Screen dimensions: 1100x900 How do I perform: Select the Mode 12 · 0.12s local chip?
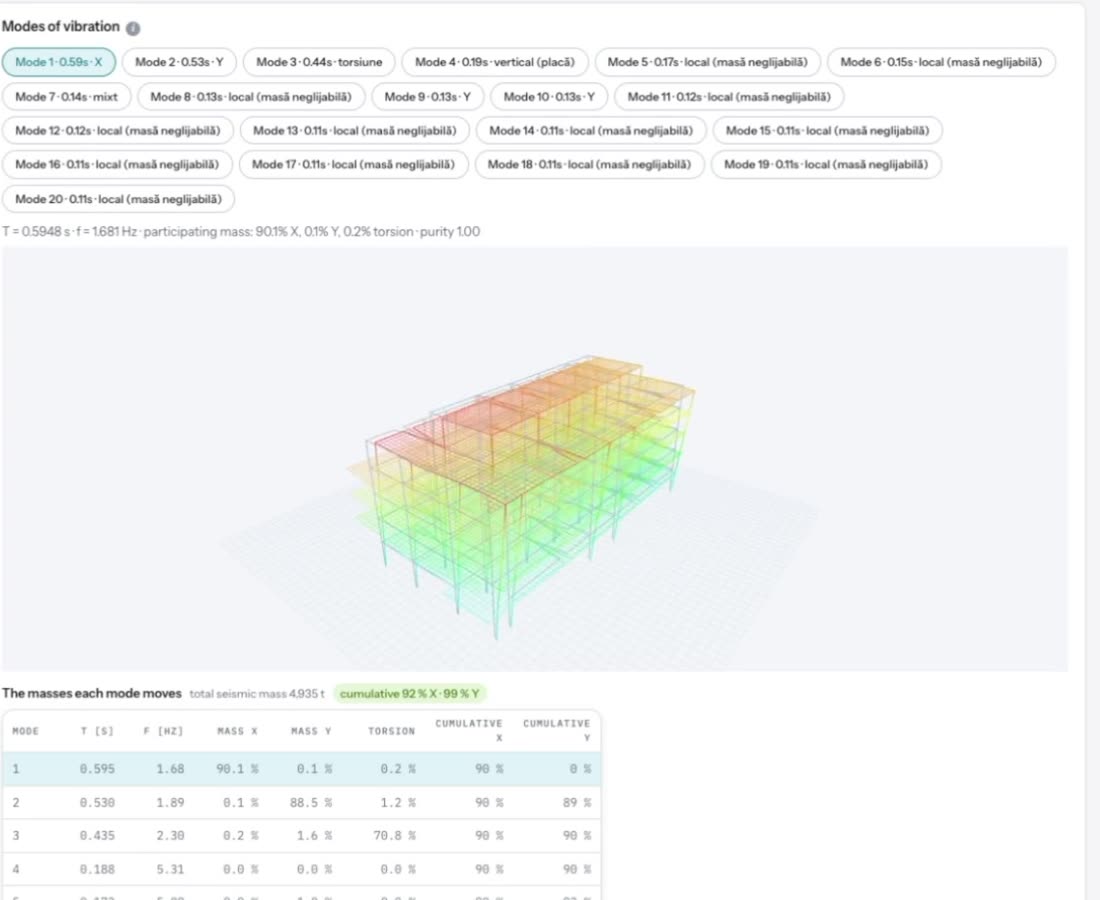pyautogui.click(x=117, y=130)
